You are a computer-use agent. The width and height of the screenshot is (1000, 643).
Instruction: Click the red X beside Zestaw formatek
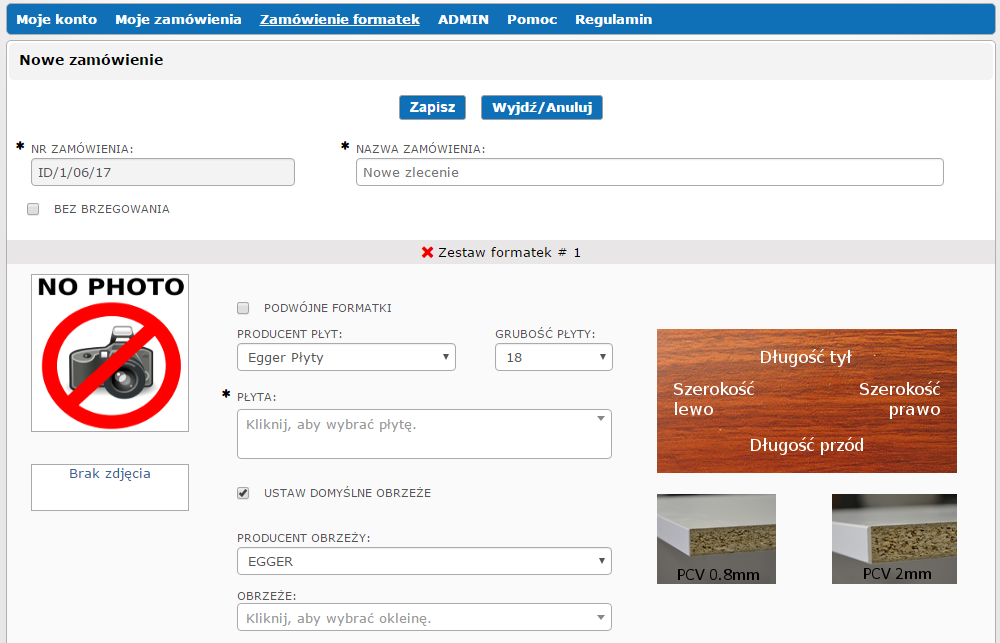click(x=427, y=253)
